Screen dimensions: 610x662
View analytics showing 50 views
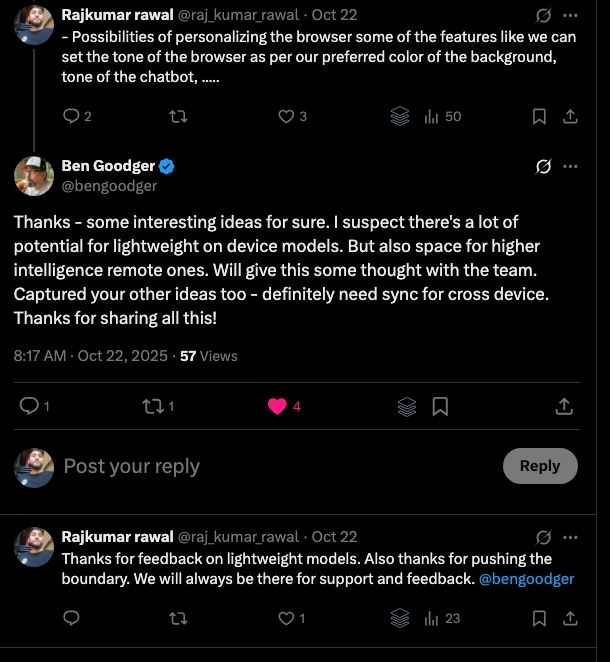coord(442,116)
